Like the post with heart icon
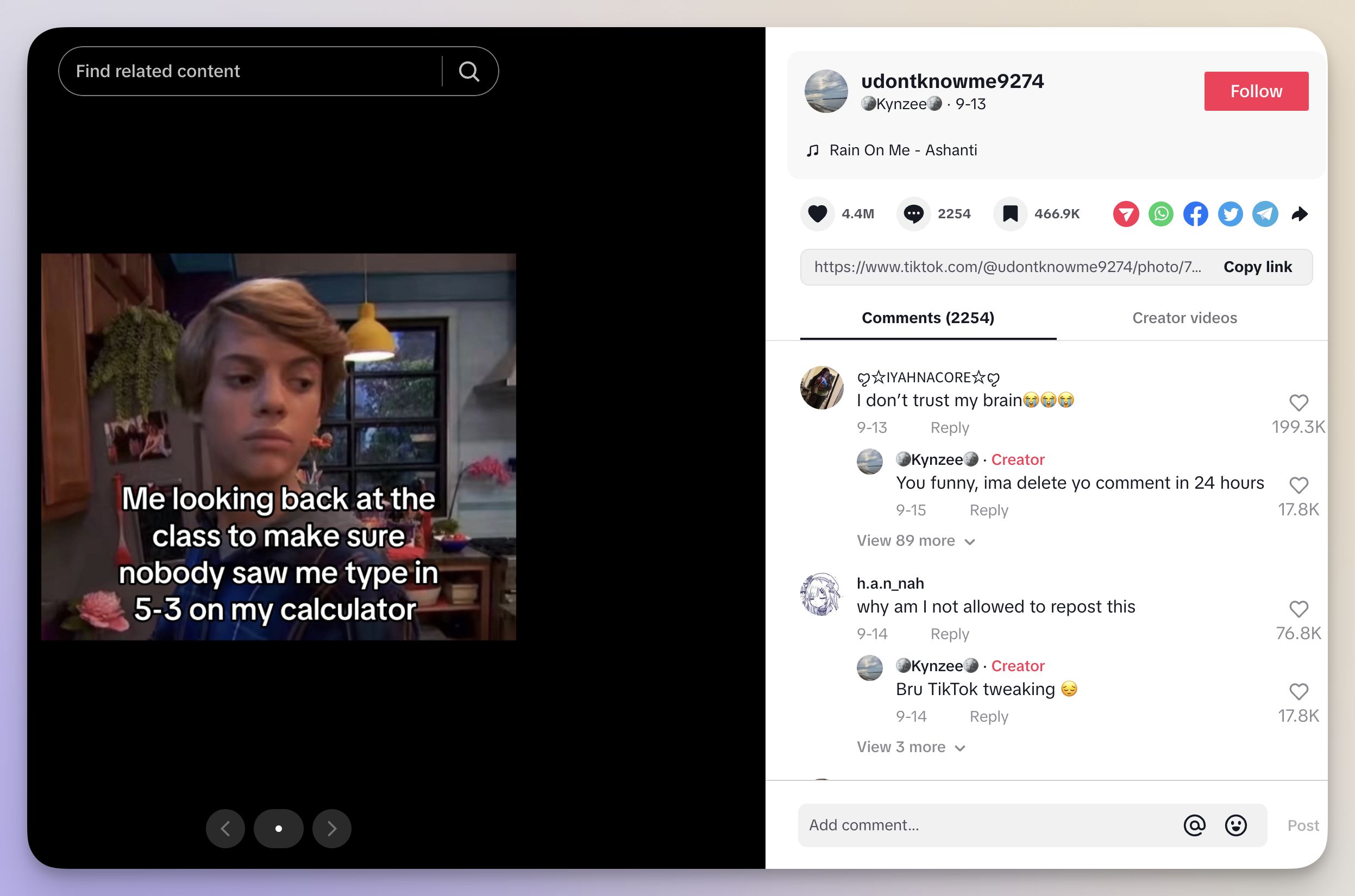This screenshot has width=1355, height=896. (818, 214)
